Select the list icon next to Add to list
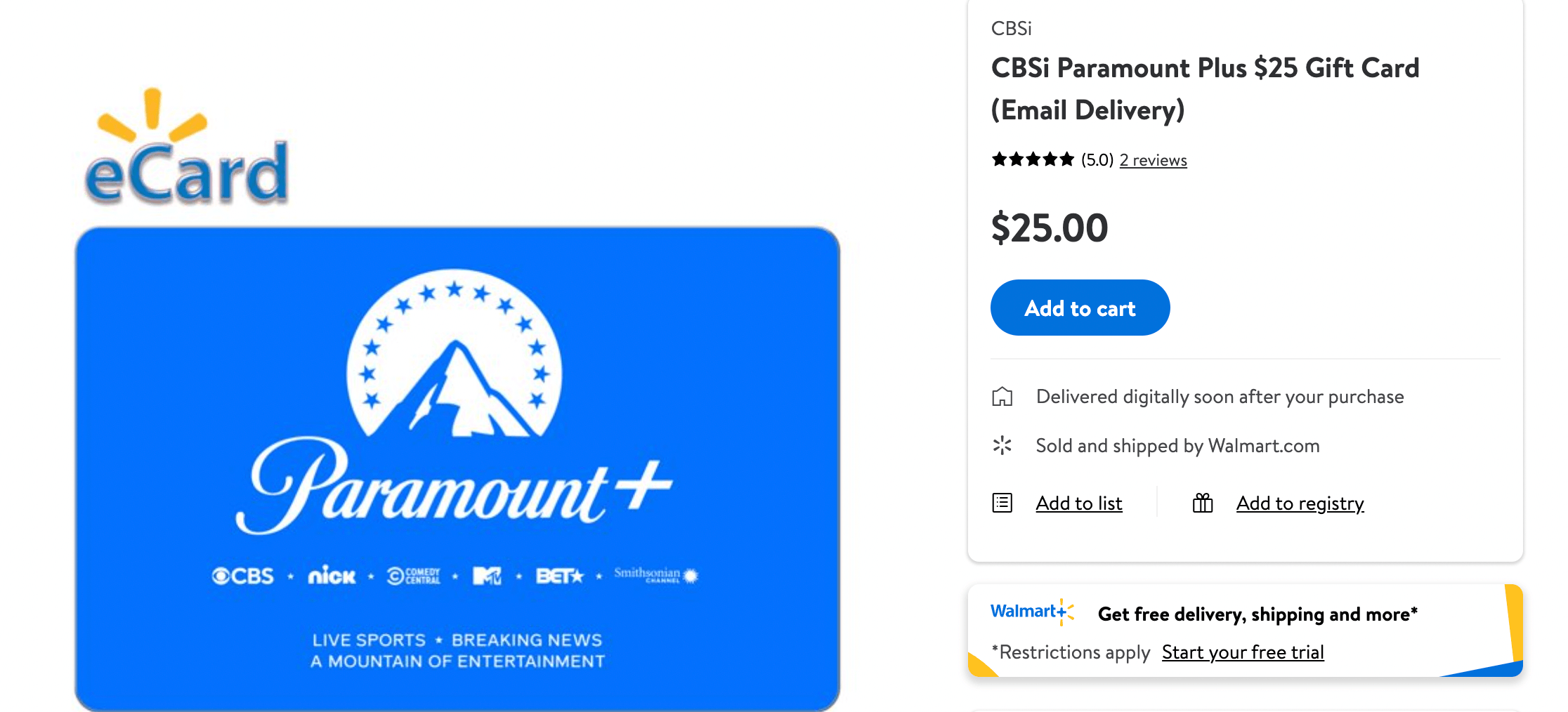The height and width of the screenshot is (712, 1568). (x=1003, y=503)
